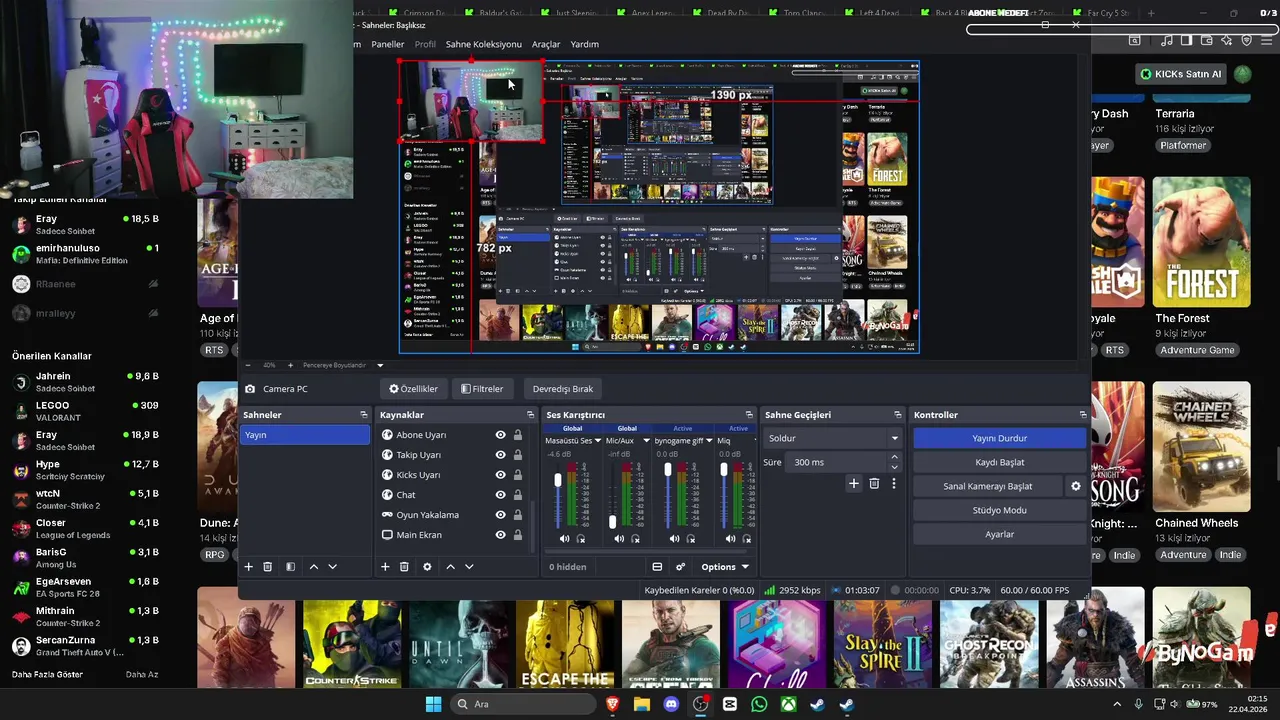
Task: Open Ayarlar settings button
Action: pos(999,534)
